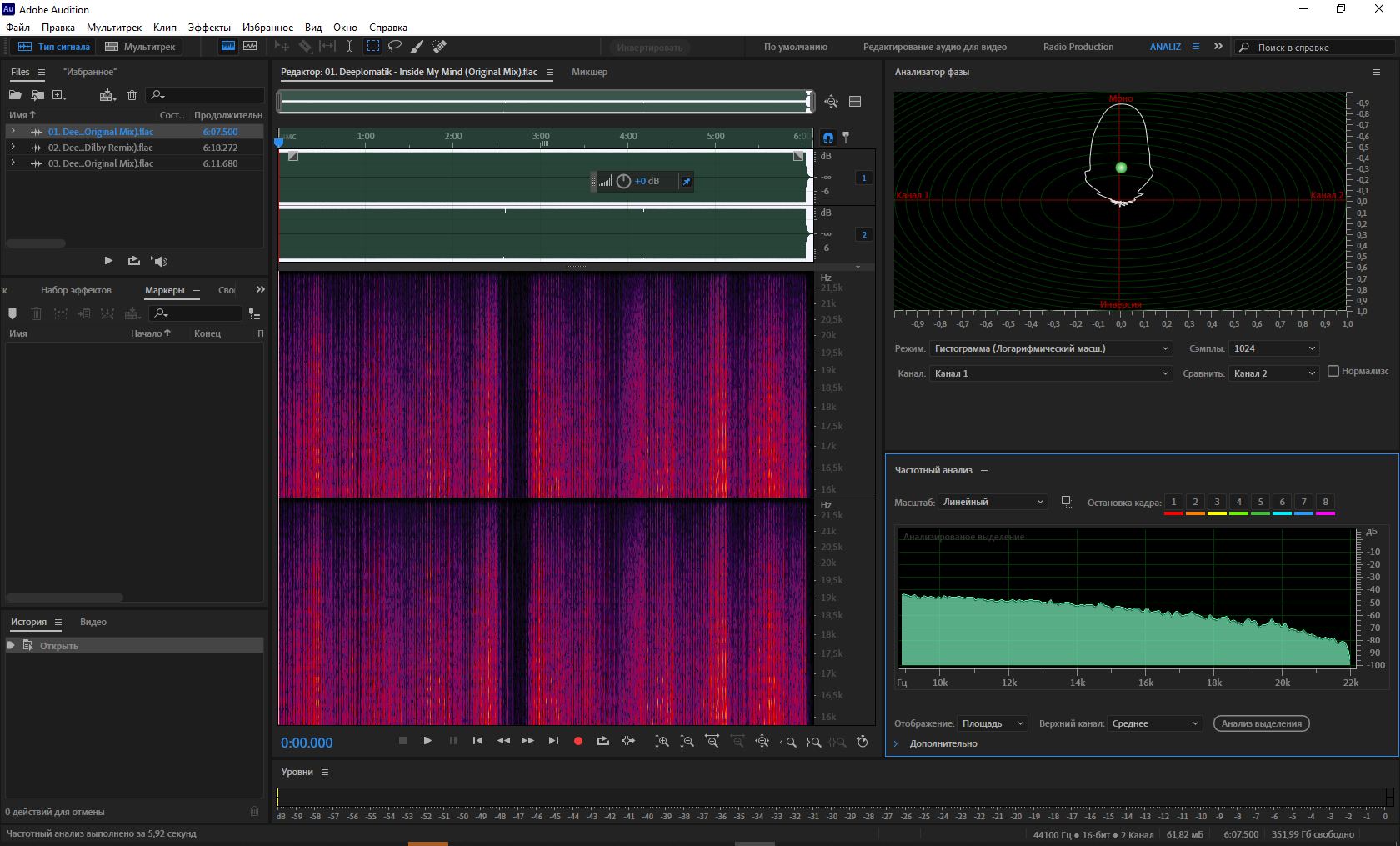
Task: Open file using Files panel folder icon
Action: [15, 95]
